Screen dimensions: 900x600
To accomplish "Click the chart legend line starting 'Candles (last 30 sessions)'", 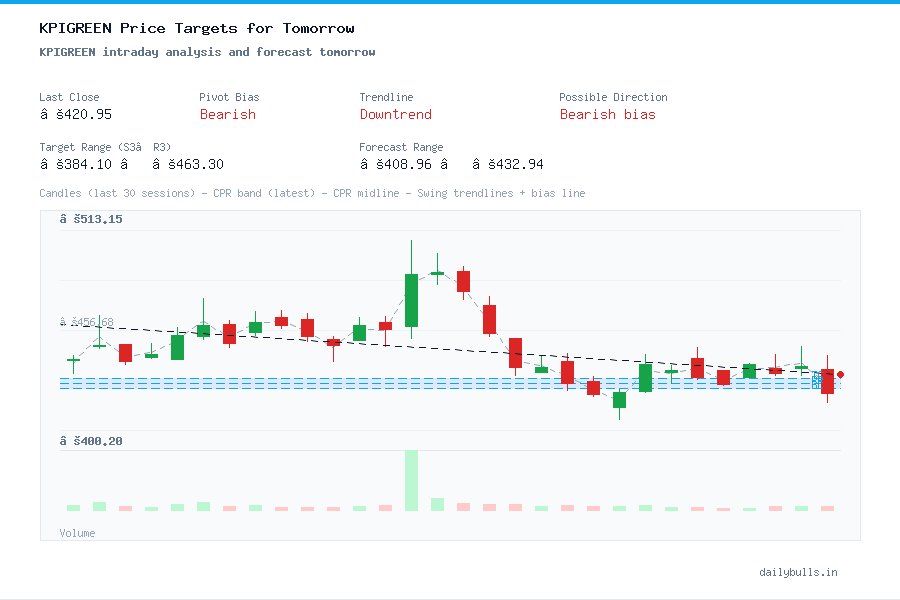I will (312, 193).
